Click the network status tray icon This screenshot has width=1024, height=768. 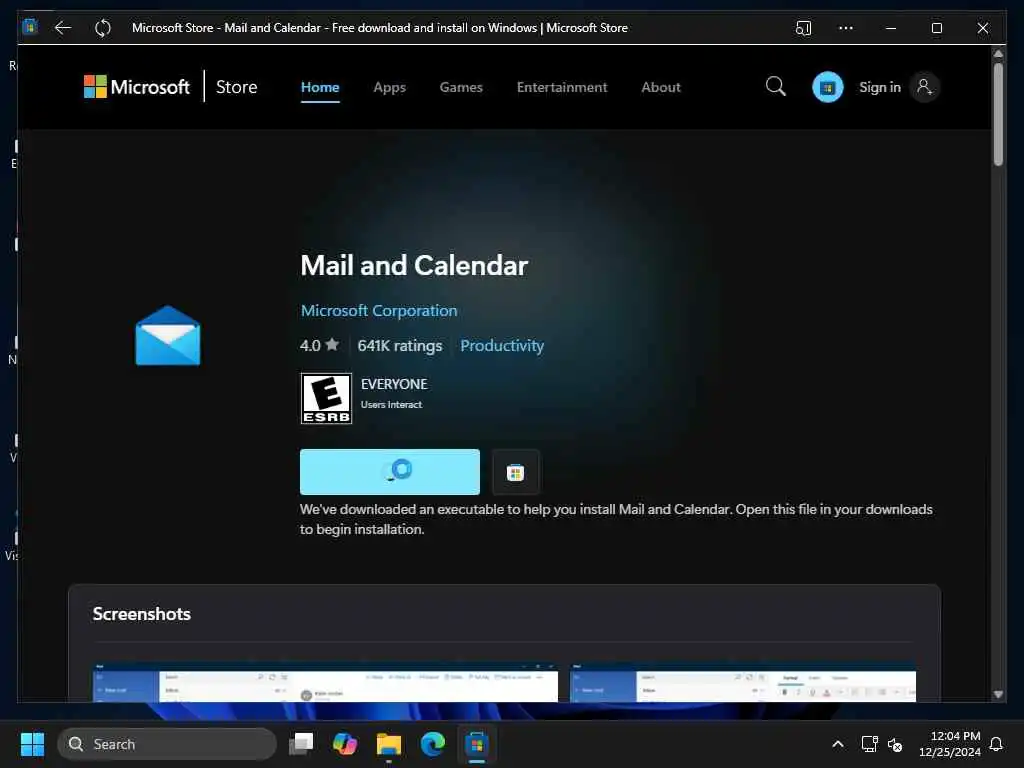pyautogui.click(x=869, y=744)
